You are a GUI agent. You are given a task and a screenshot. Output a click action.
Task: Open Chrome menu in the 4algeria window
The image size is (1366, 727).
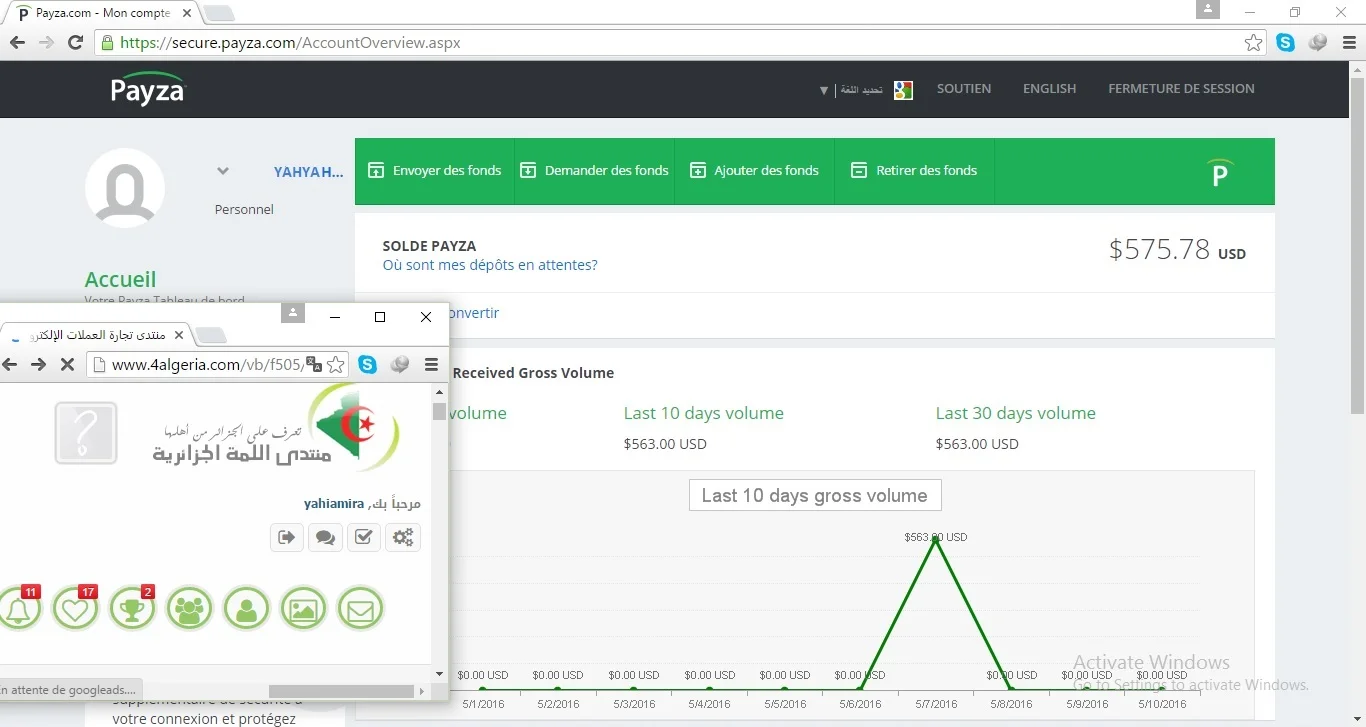pos(432,365)
